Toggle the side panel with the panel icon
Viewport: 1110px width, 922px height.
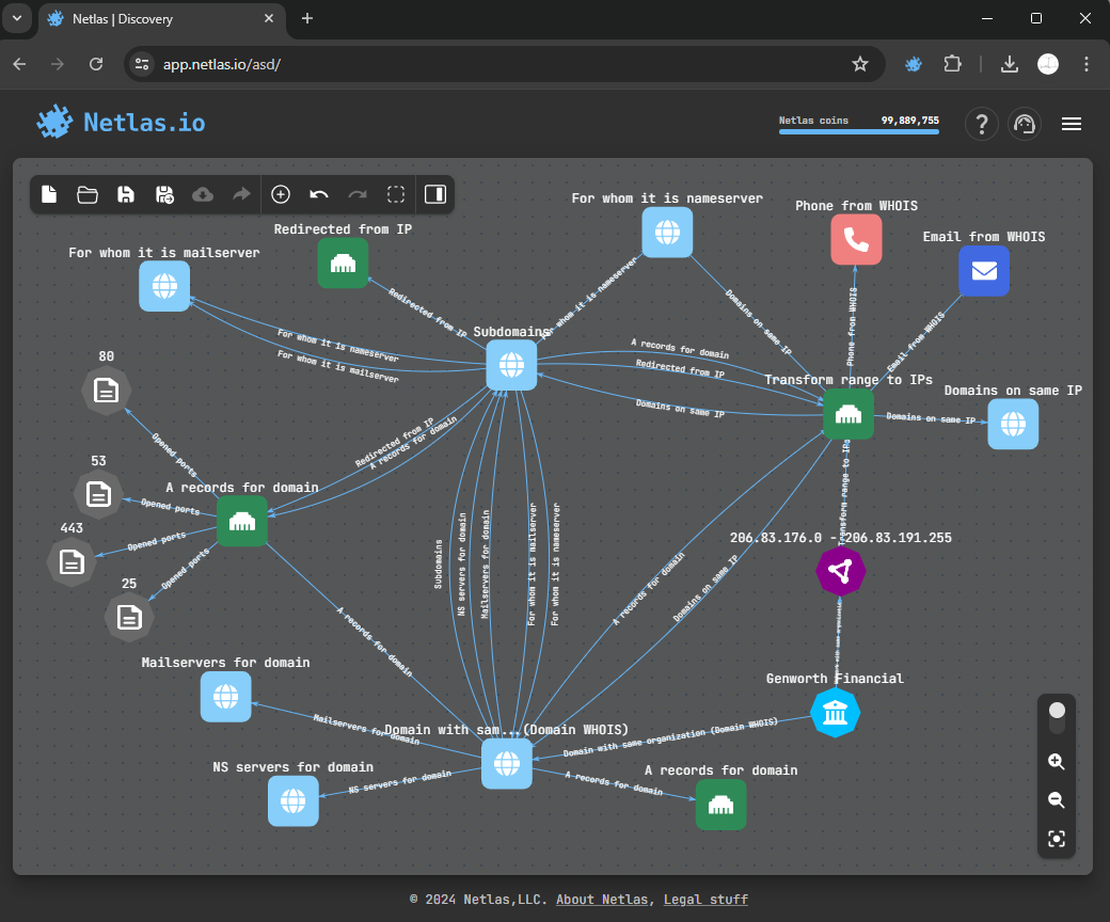(434, 194)
